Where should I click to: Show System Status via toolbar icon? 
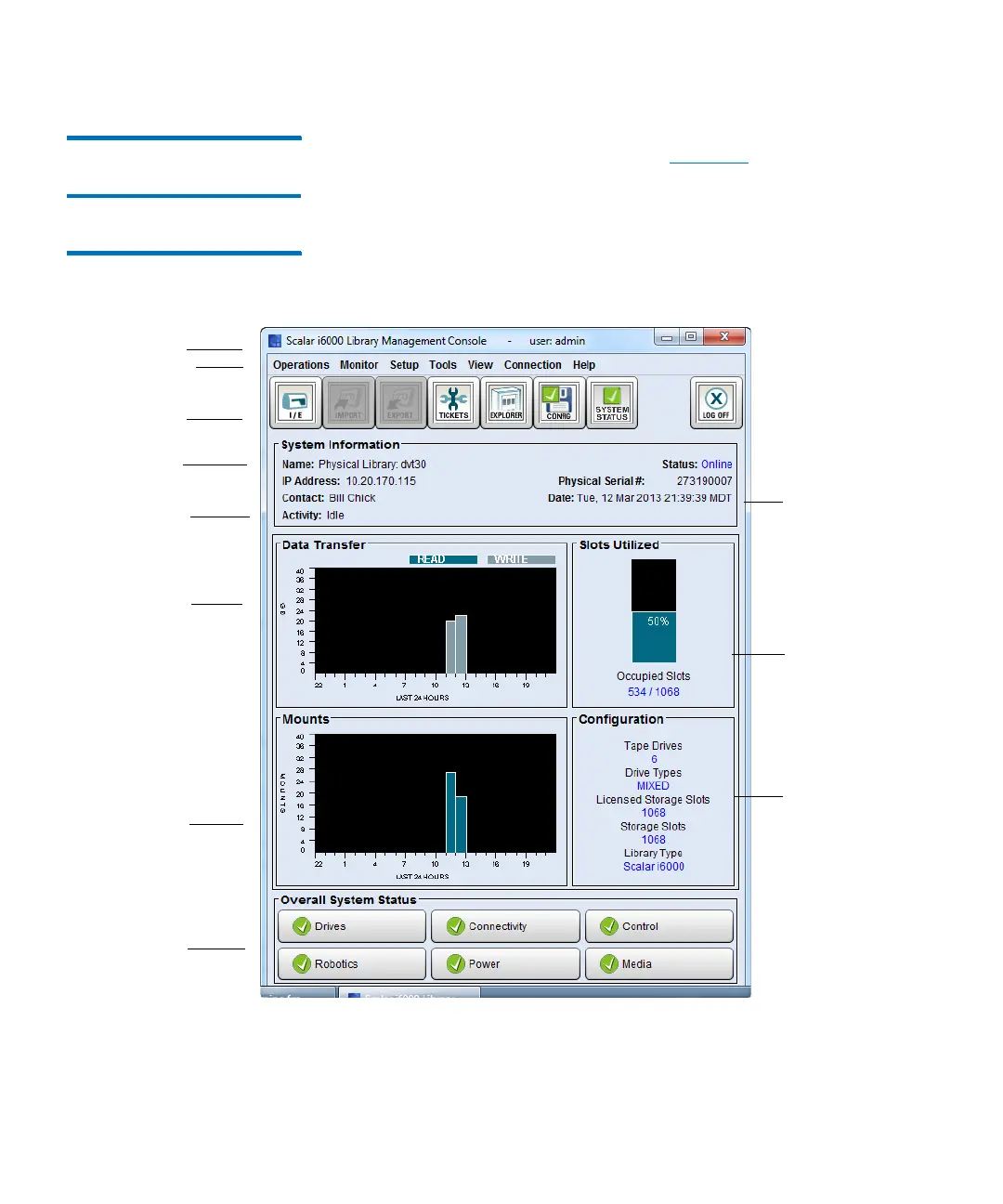coord(612,402)
